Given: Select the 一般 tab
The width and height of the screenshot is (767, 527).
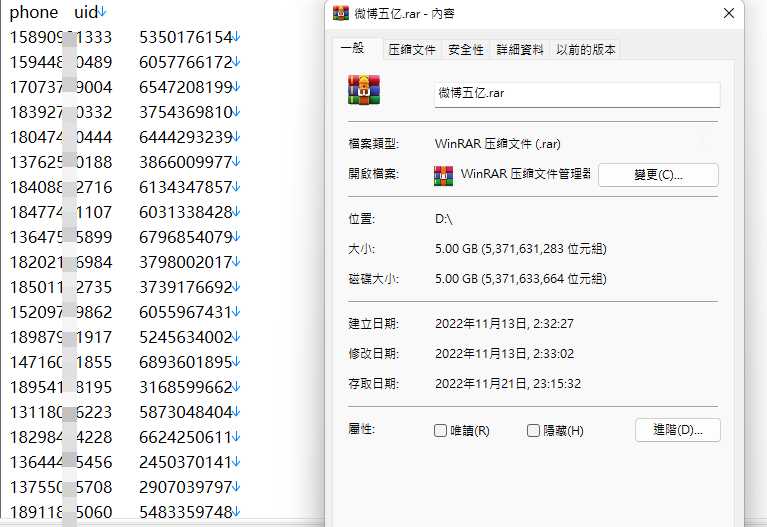Looking at the screenshot, I should coord(353,48).
